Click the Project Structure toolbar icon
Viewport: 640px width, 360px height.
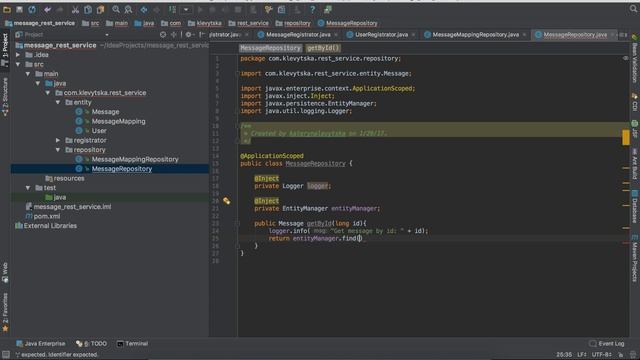(x=282, y=9)
